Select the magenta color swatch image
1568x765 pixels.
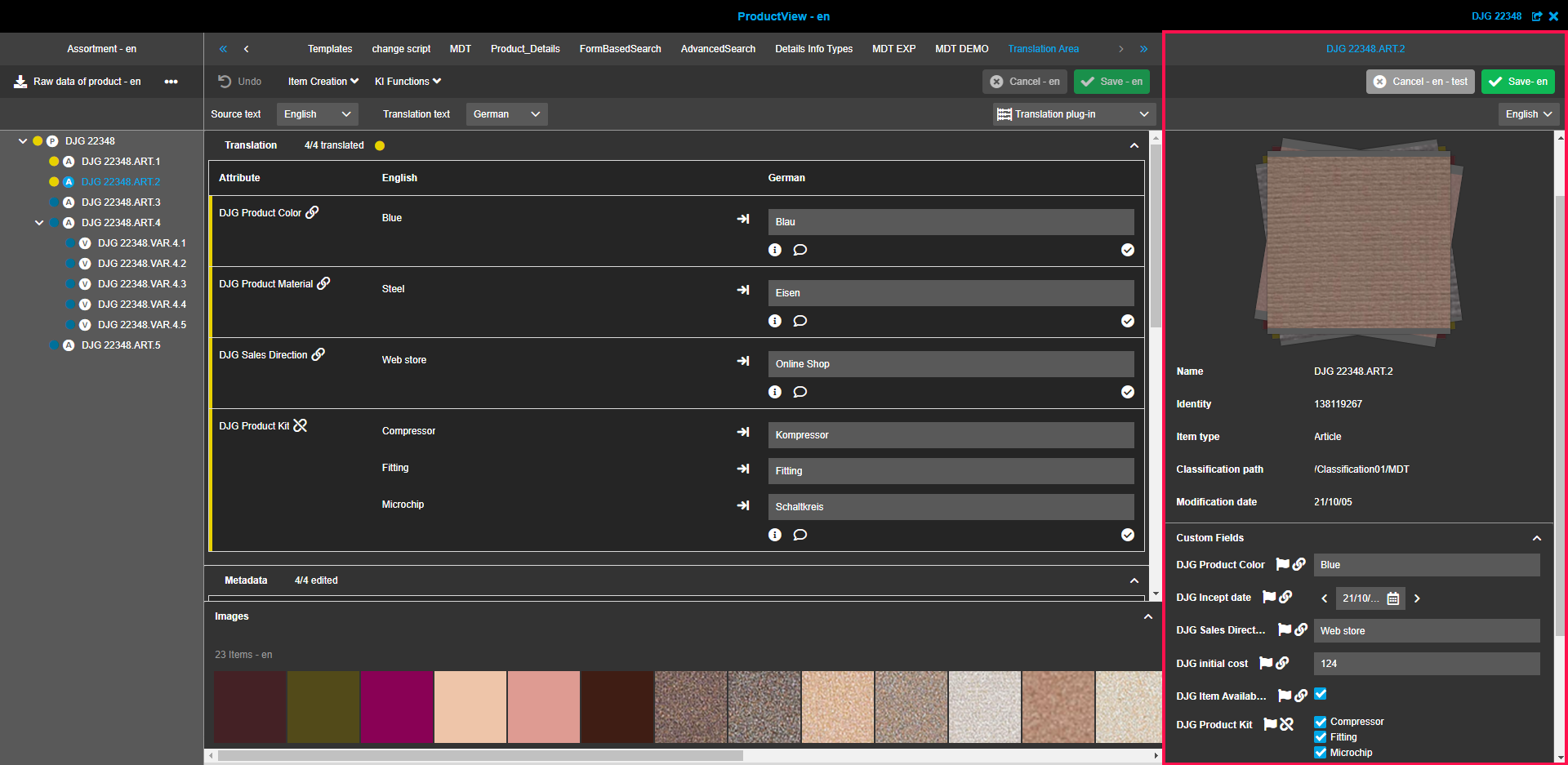point(397,707)
